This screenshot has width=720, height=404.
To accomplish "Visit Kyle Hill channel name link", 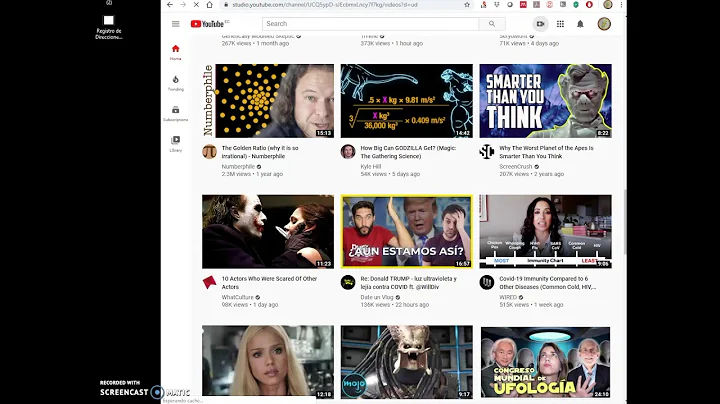I will [371, 167].
